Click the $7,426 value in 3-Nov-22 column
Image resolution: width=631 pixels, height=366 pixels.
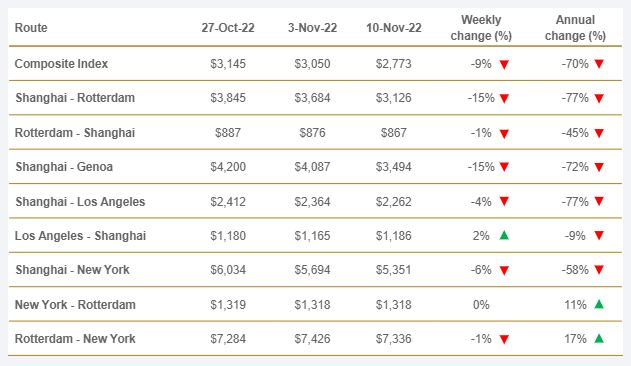coord(312,339)
